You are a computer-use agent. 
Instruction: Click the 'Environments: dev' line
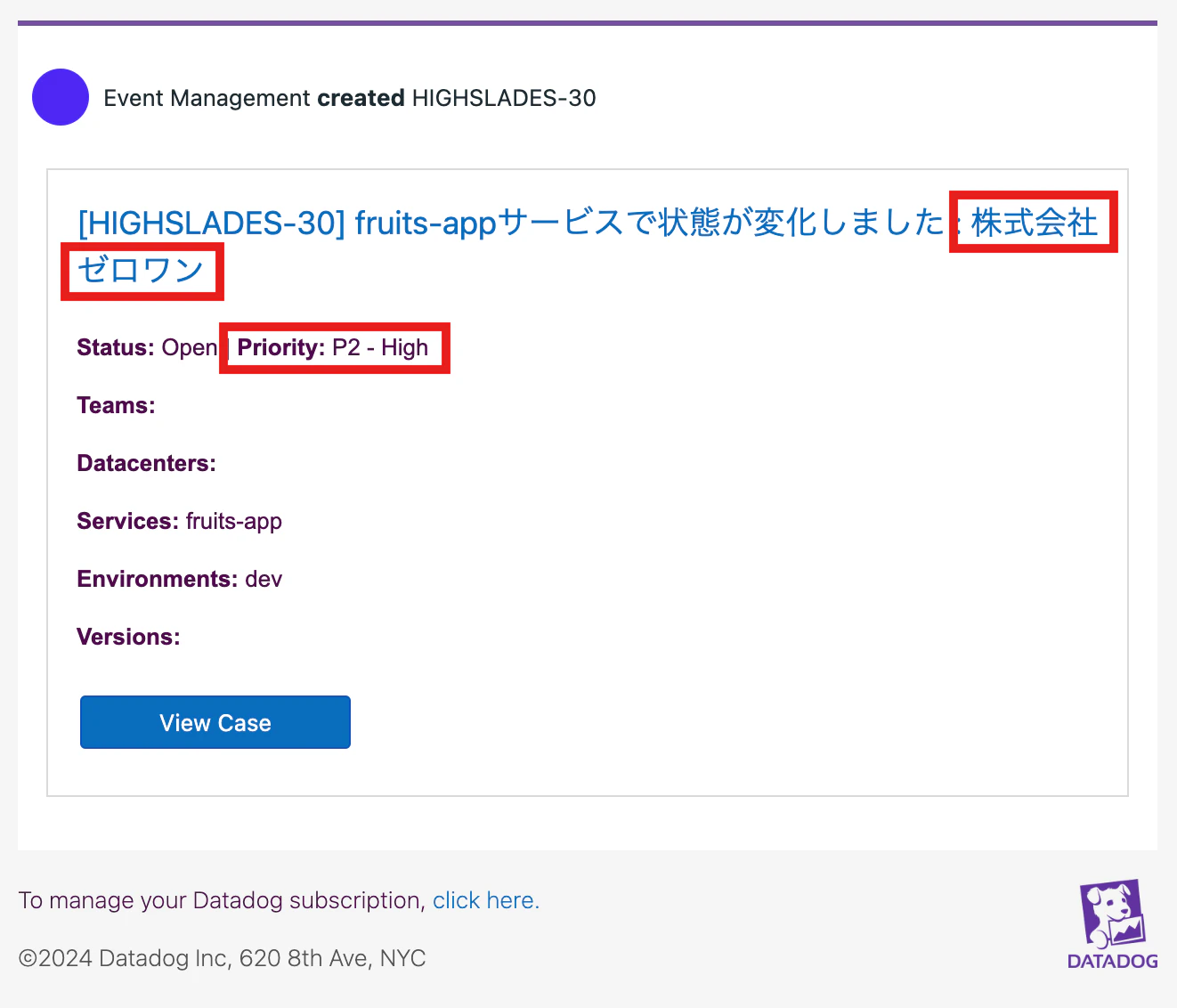tap(179, 579)
